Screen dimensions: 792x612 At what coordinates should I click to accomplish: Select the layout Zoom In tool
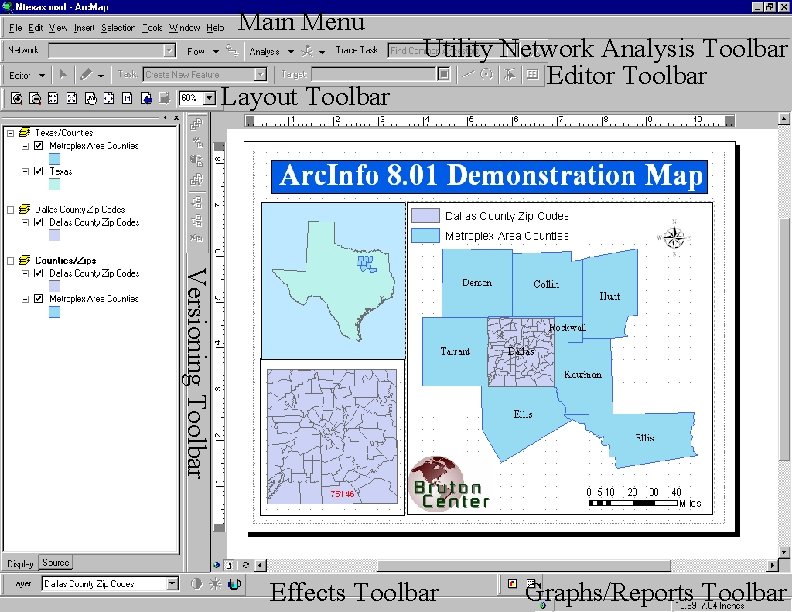point(17,98)
